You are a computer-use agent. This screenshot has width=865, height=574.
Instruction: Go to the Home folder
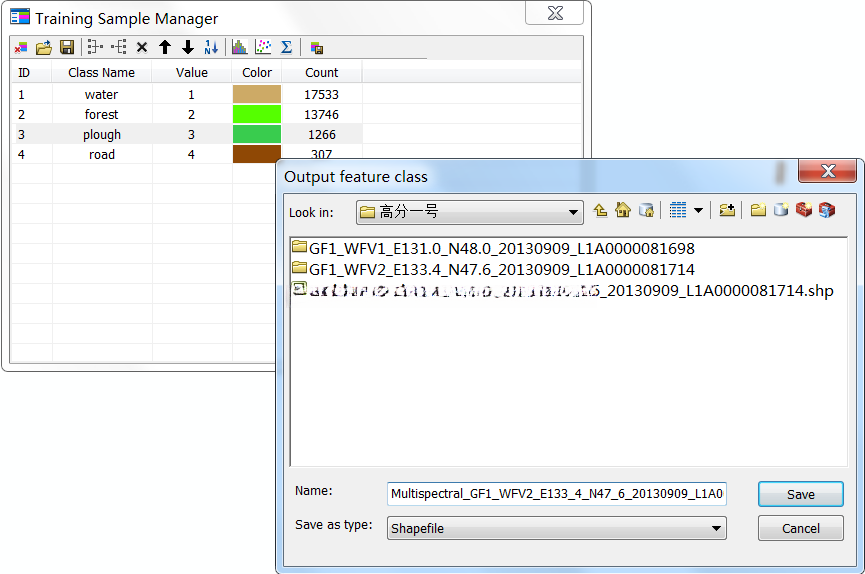coord(623,210)
